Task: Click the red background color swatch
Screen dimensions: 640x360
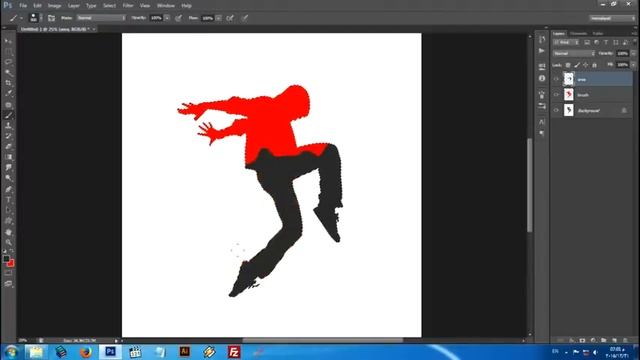Action: 11,264
